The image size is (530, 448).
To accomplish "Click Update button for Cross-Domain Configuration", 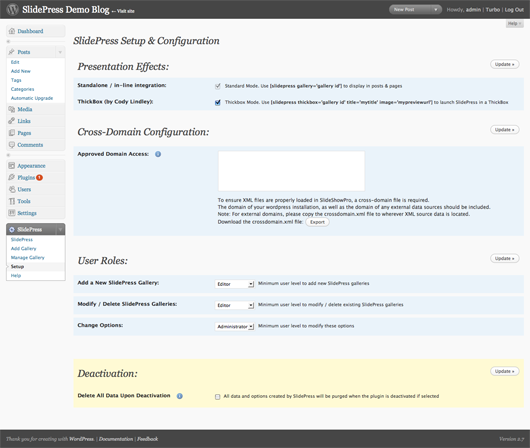I will 505,130.
